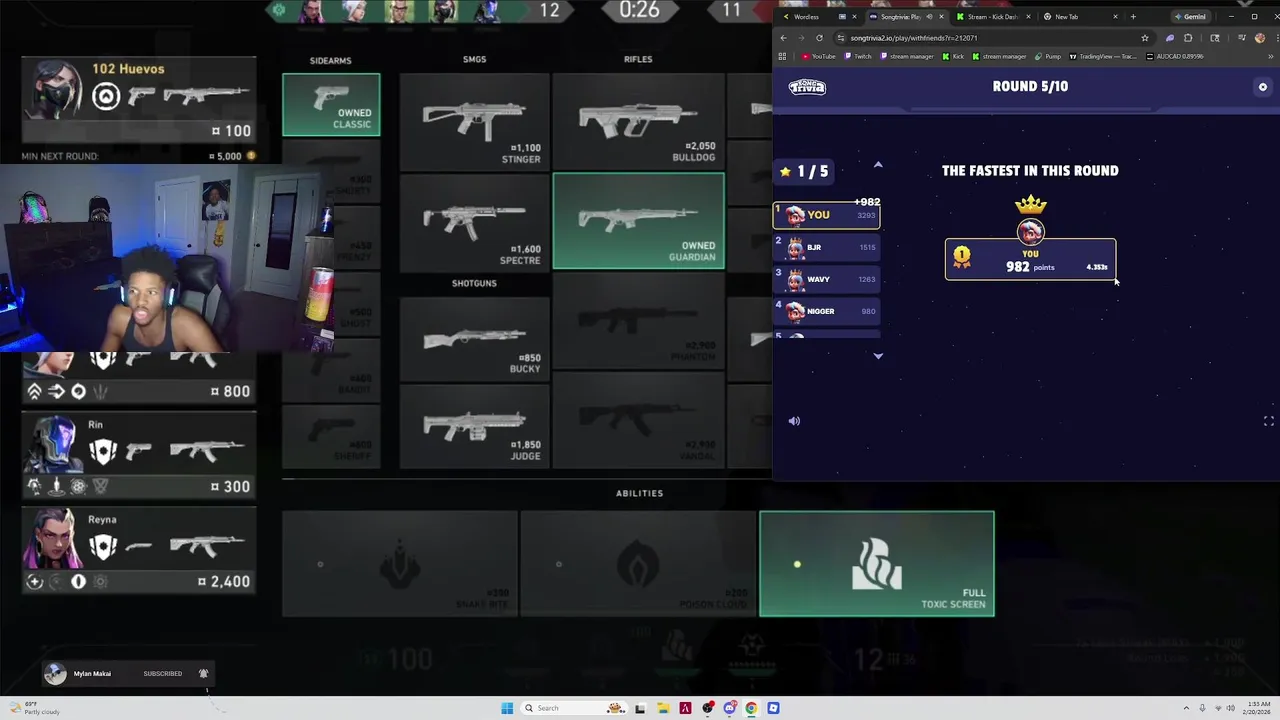Image resolution: width=1280 pixels, height=720 pixels.
Task: Open the Mylan Makai channel avatar
Action: [55, 674]
